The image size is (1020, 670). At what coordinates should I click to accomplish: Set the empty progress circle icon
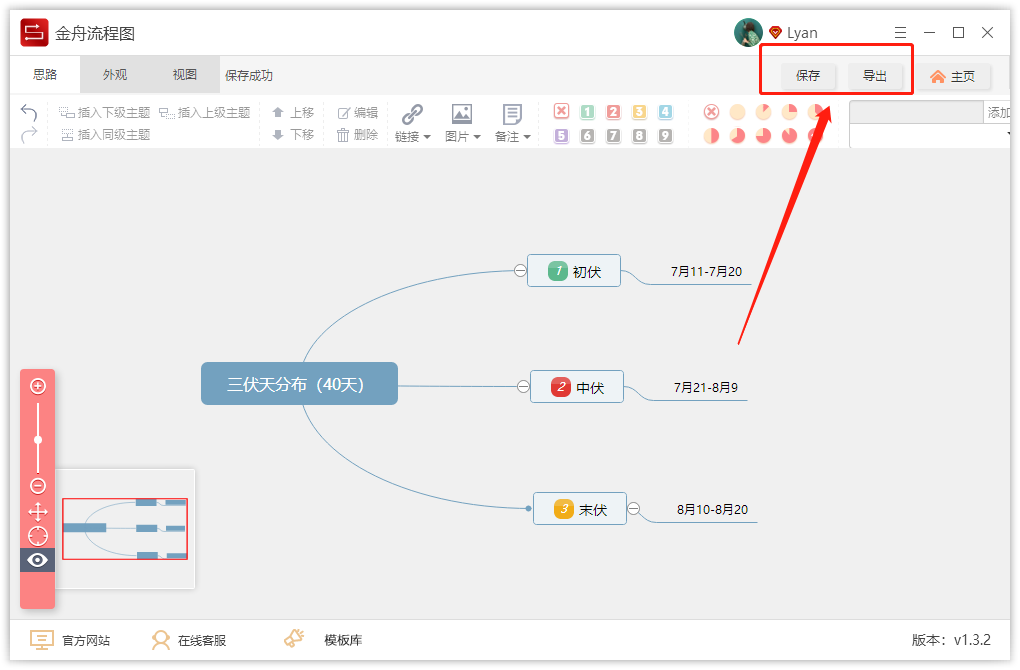point(737,112)
